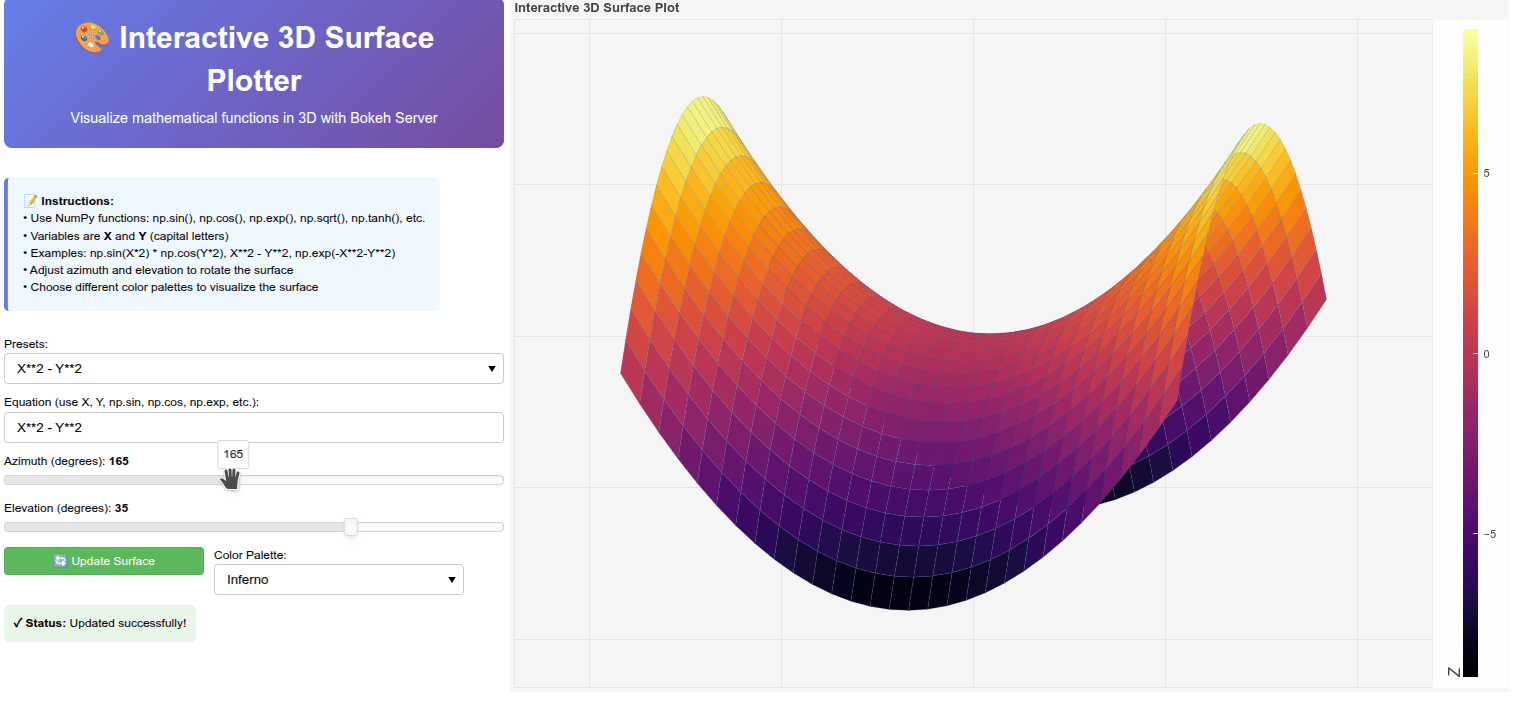Click the 5 tick label on the color bar
The height and width of the screenshot is (718, 1517).
(x=1486, y=173)
